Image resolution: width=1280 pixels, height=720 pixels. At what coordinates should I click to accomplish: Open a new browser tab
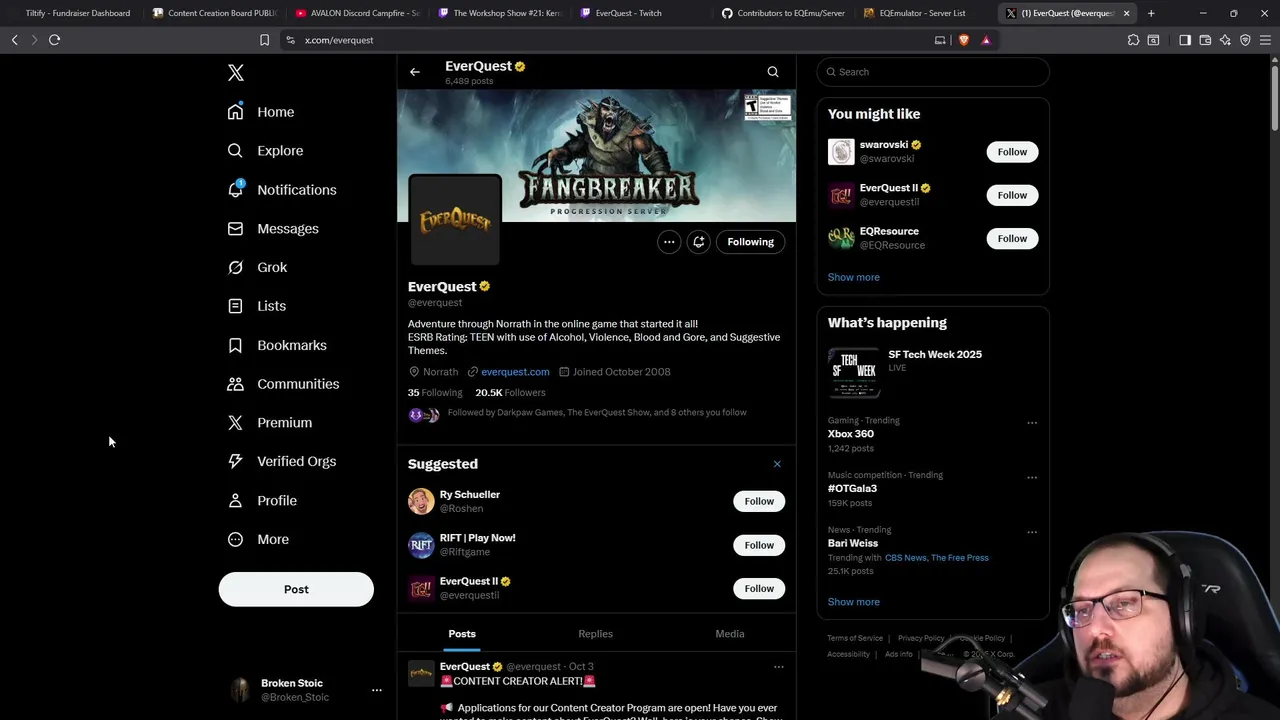(1151, 13)
